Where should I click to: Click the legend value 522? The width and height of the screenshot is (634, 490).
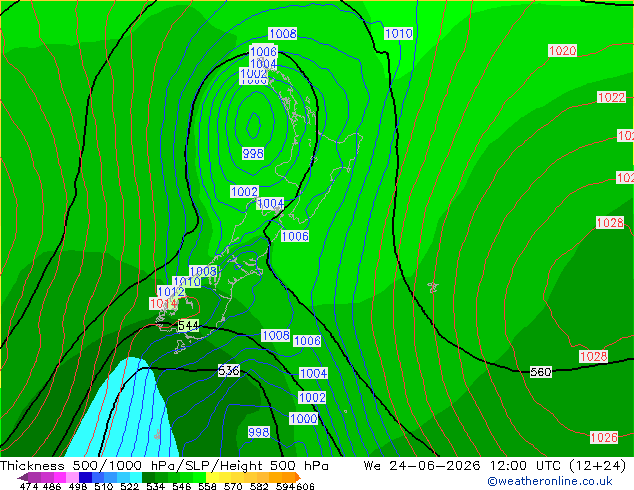pyautogui.click(x=129, y=486)
